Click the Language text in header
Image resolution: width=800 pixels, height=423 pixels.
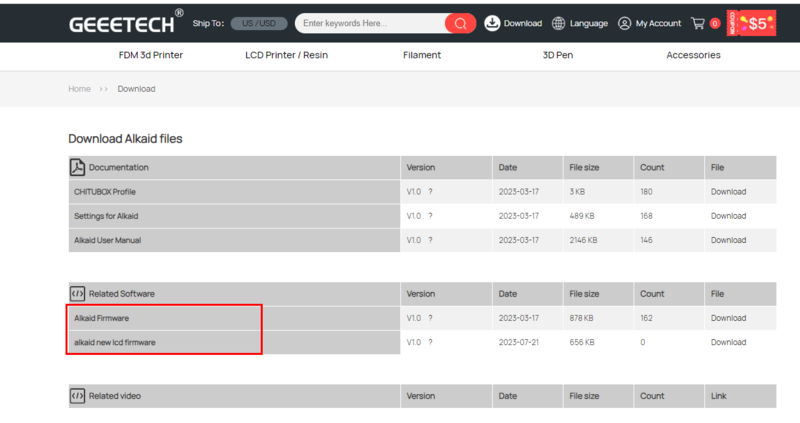pyautogui.click(x=589, y=23)
